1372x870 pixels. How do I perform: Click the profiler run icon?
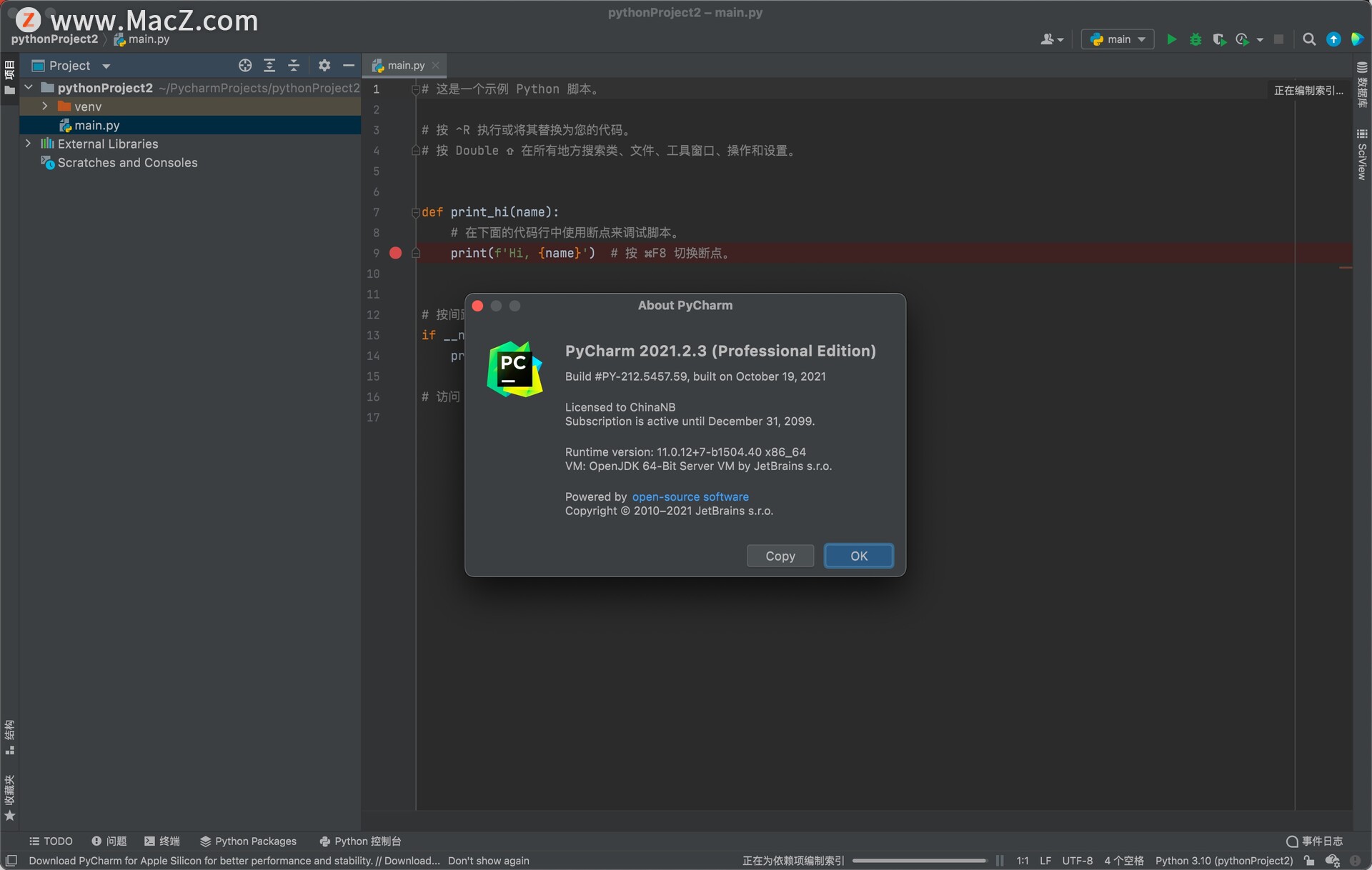(1243, 39)
